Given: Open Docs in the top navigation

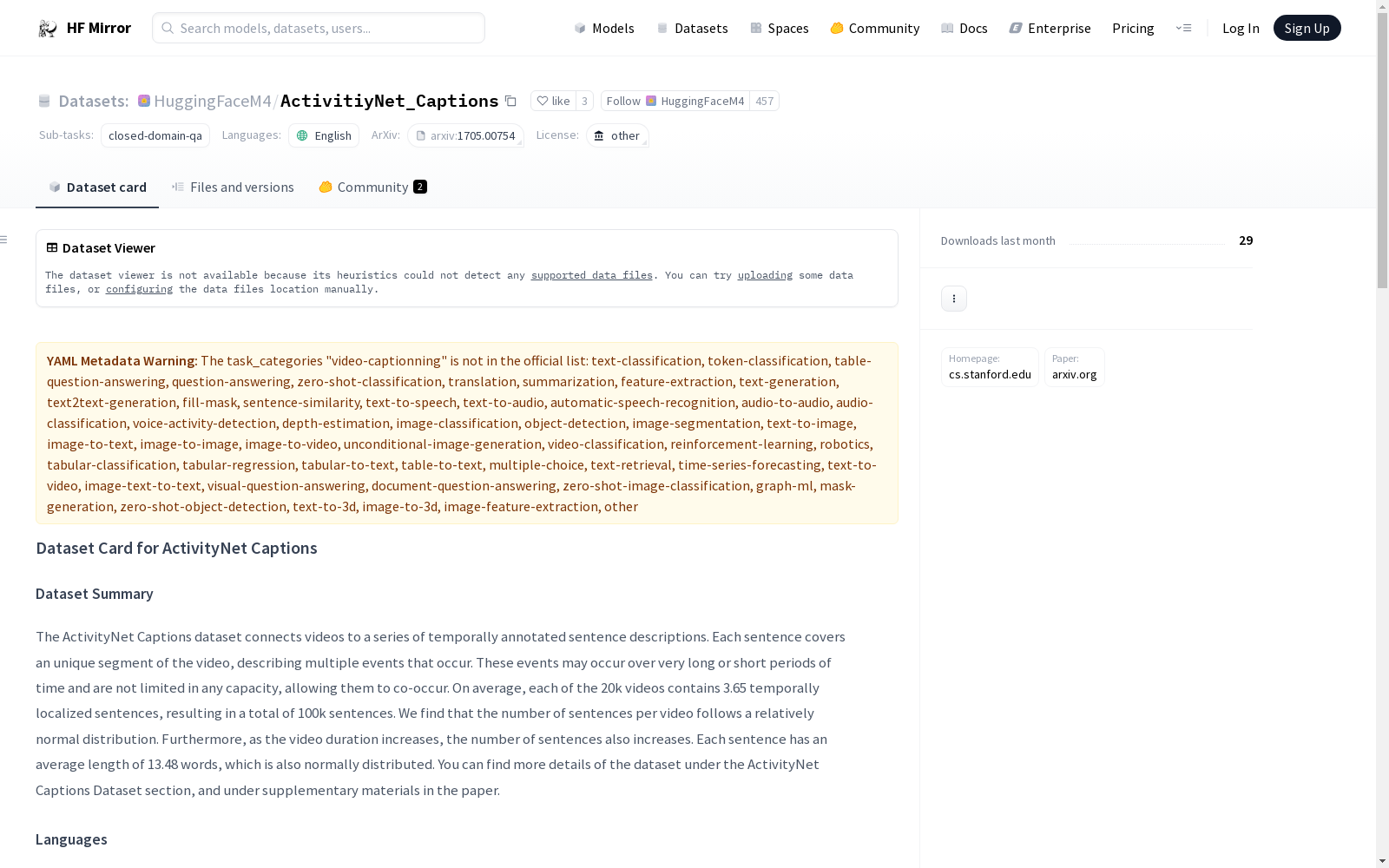Looking at the screenshot, I should [x=964, y=28].
